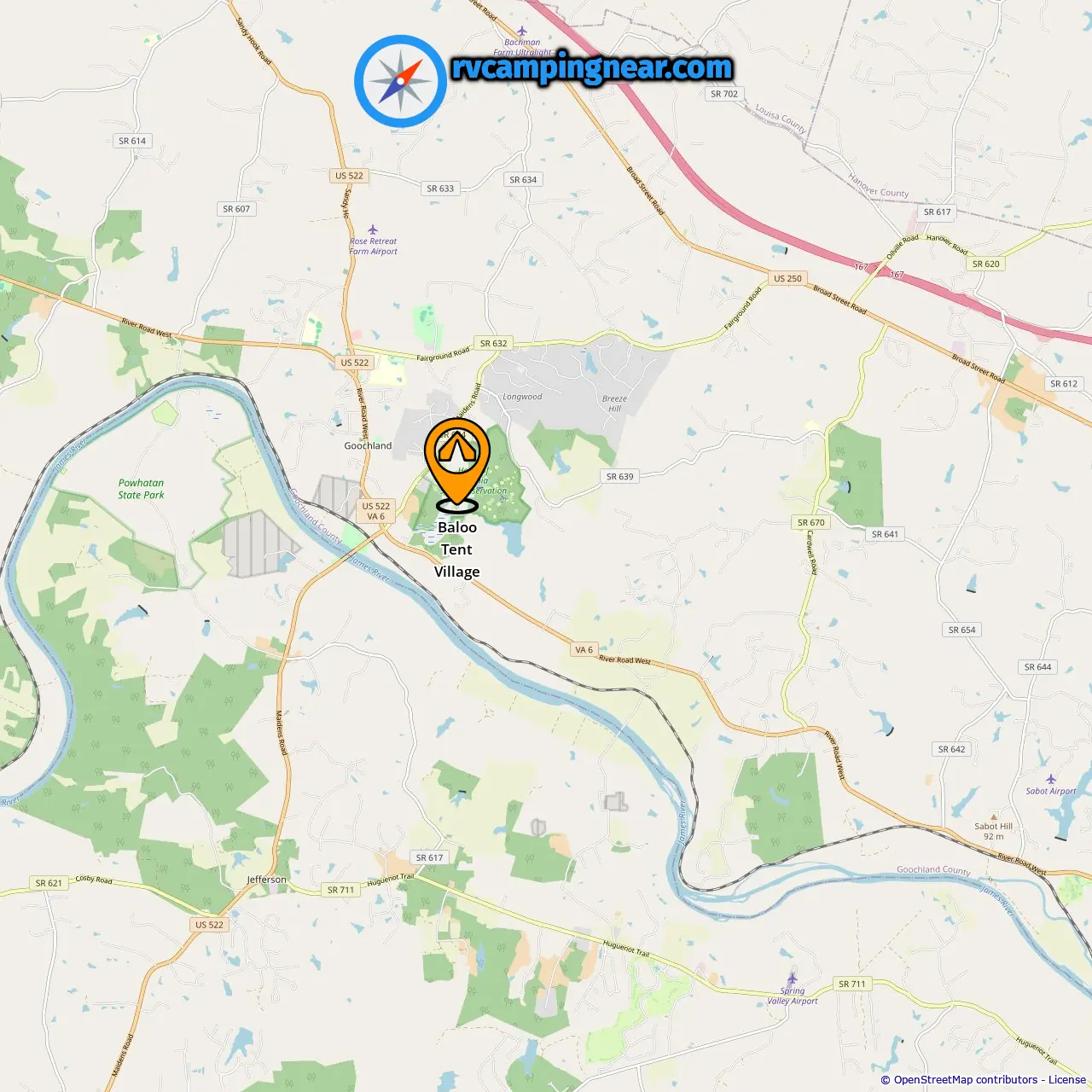The height and width of the screenshot is (1092, 1092).
Task: Click the Jefferson town label
Action: point(267,880)
